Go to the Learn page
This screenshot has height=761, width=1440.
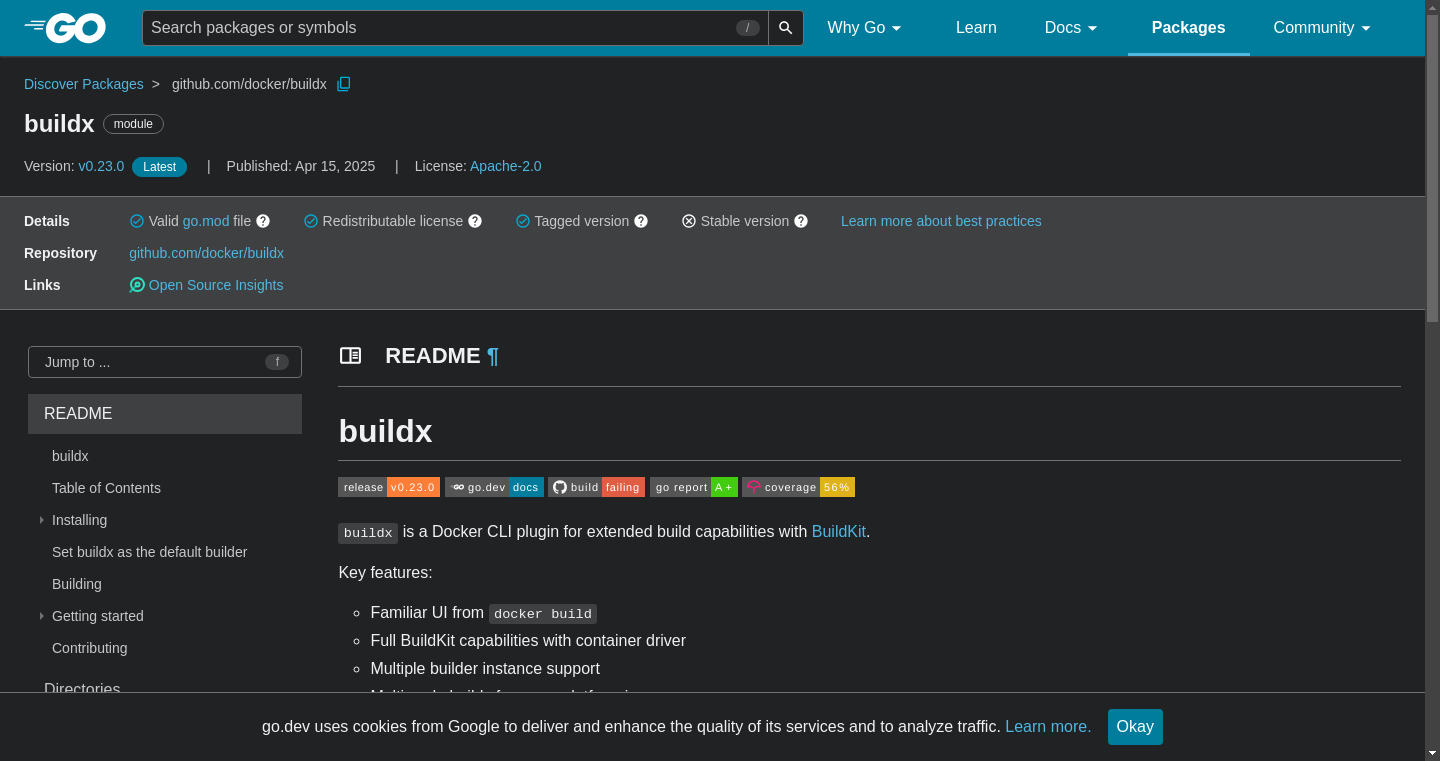(x=976, y=28)
